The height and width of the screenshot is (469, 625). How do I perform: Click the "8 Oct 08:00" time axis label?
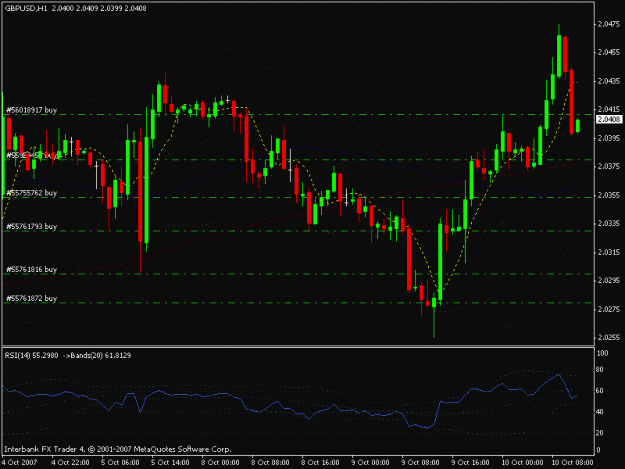[270, 462]
